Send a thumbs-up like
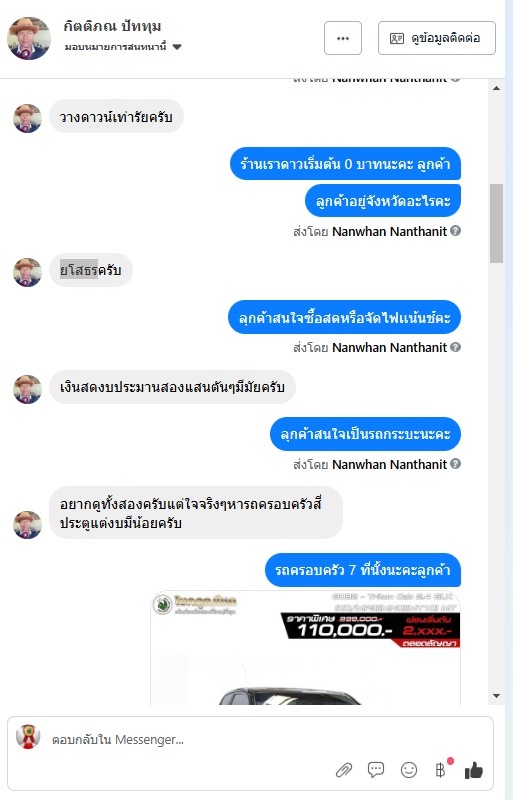513x800 pixels. click(x=474, y=770)
